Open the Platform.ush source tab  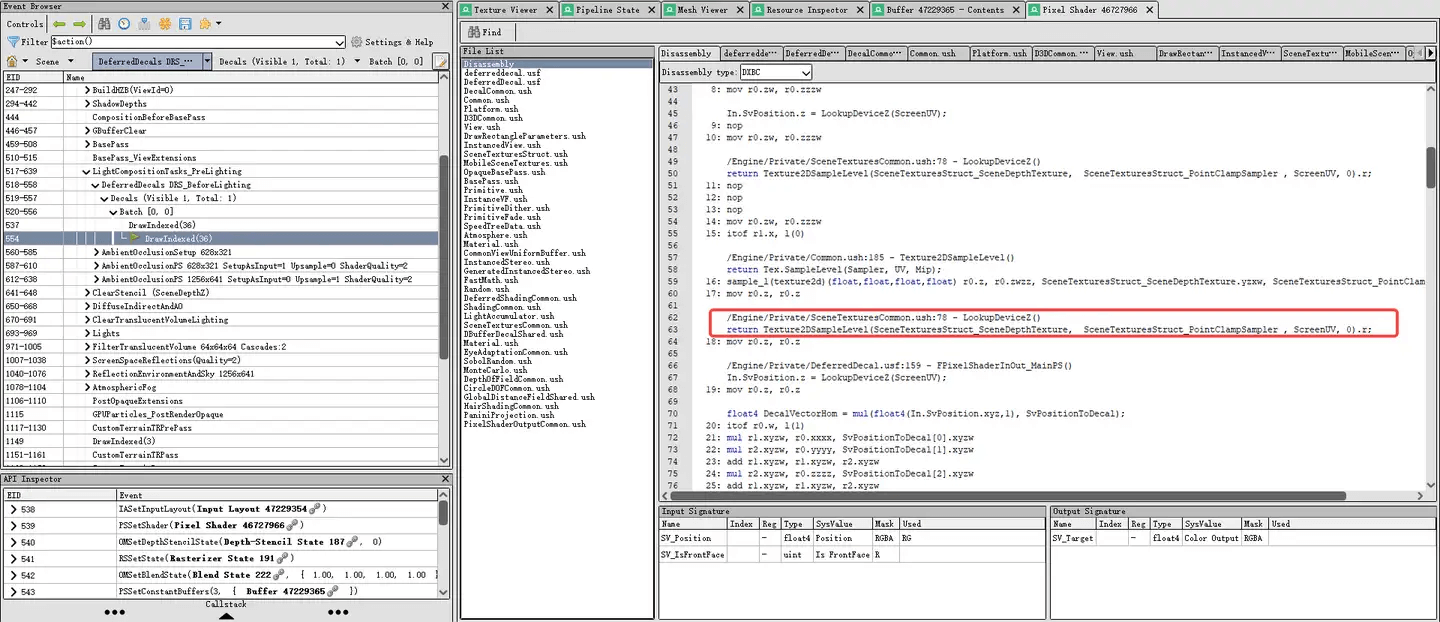tap(999, 53)
